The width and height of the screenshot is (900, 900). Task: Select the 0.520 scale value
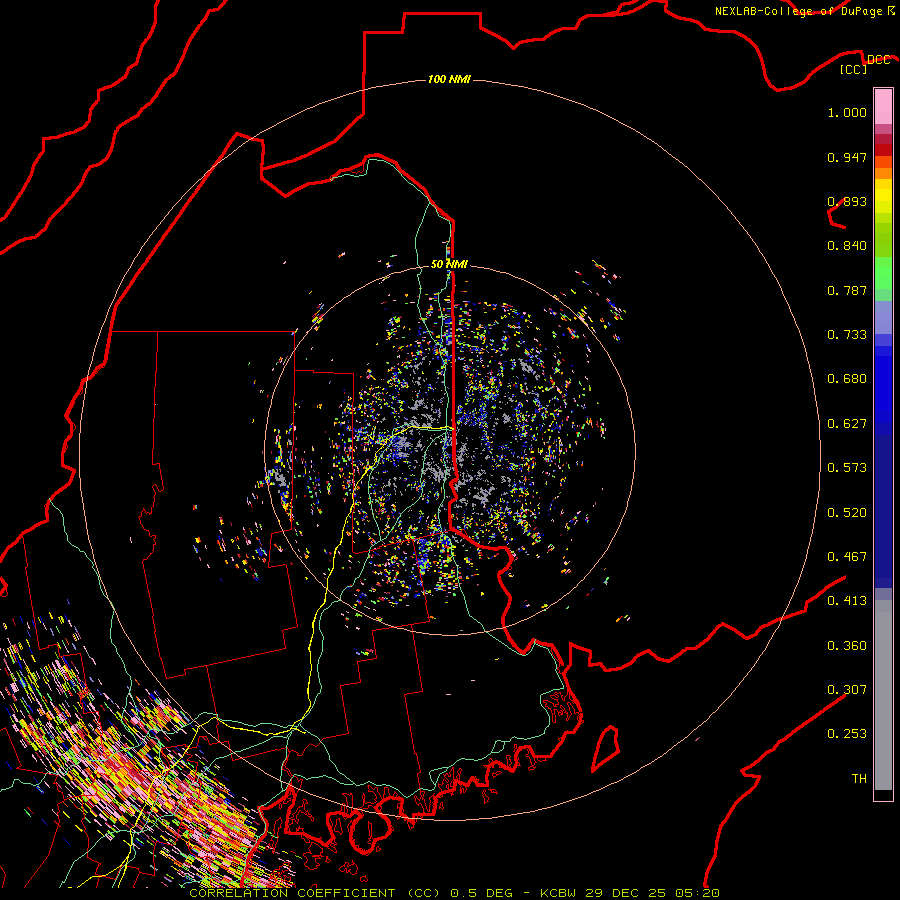coord(847,513)
